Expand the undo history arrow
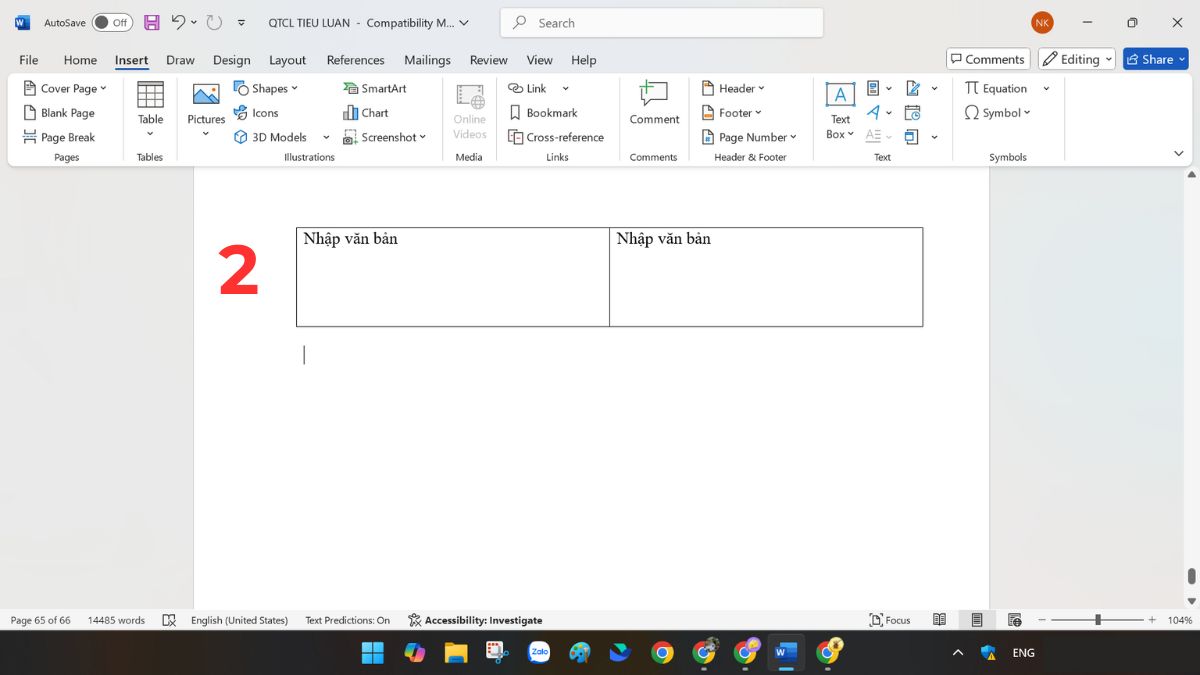 point(194,22)
